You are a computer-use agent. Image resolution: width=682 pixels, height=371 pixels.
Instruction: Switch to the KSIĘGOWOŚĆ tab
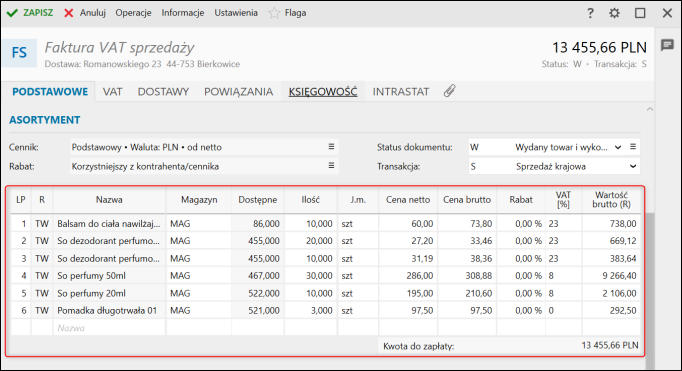323,92
